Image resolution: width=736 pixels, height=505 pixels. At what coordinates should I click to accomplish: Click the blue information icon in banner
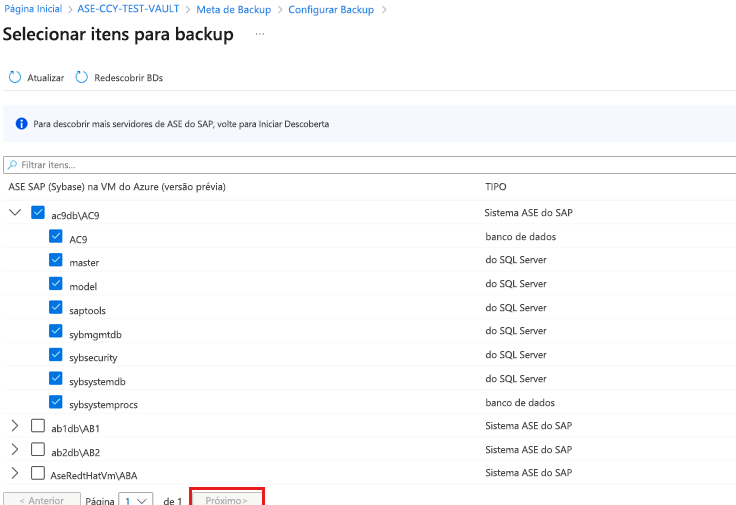(21, 125)
